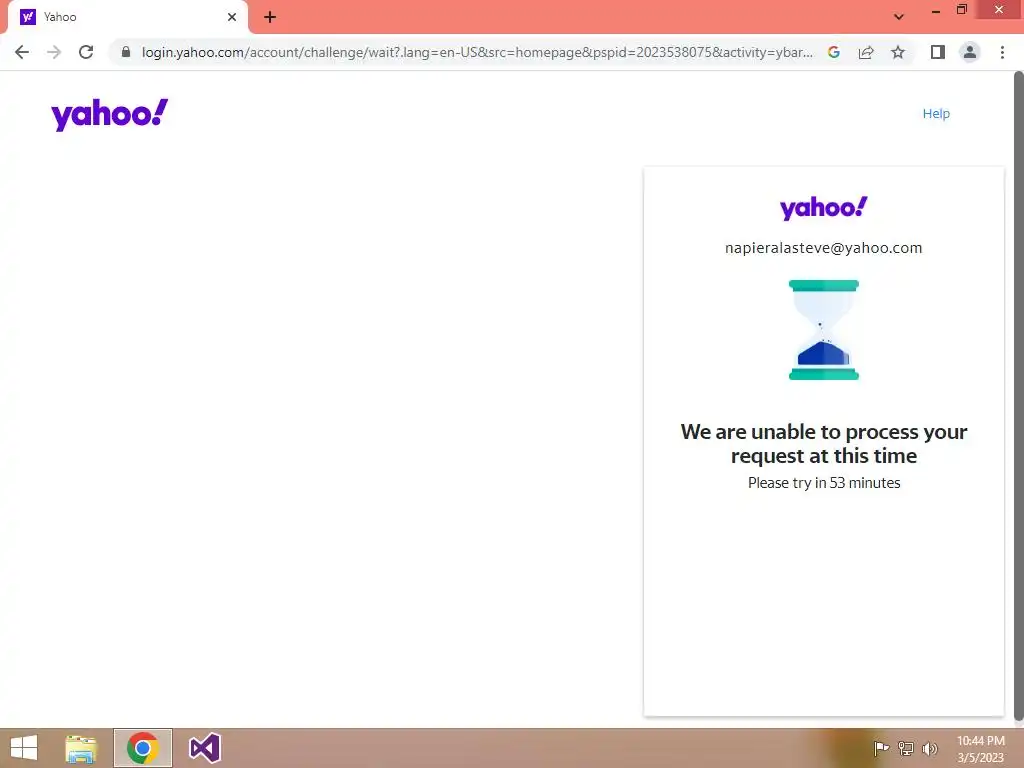Click the address bar URL

(x=477, y=52)
